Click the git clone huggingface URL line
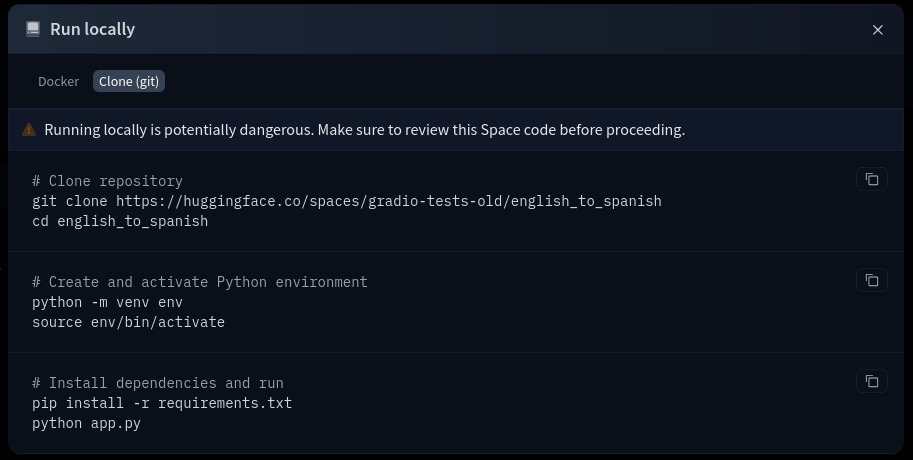The image size is (913, 460). pyautogui.click(x=346, y=201)
